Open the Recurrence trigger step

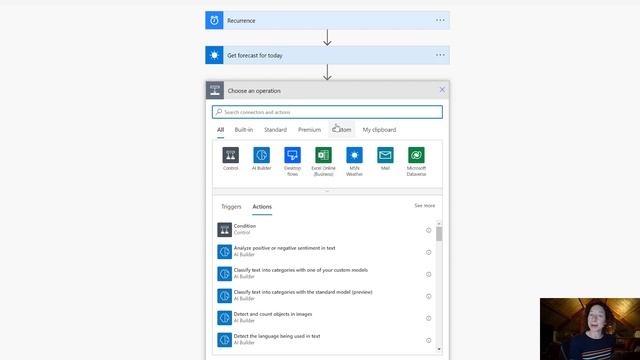click(327, 20)
